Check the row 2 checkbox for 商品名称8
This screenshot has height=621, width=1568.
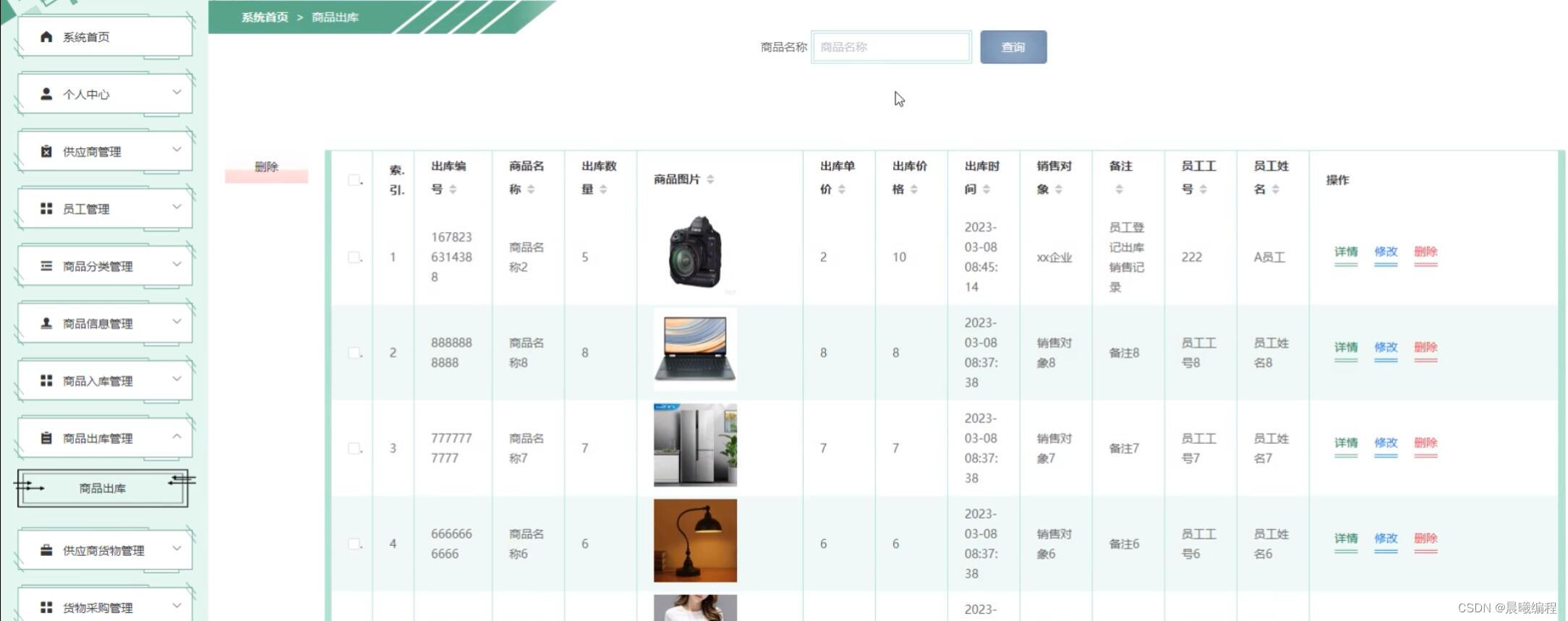tap(354, 353)
